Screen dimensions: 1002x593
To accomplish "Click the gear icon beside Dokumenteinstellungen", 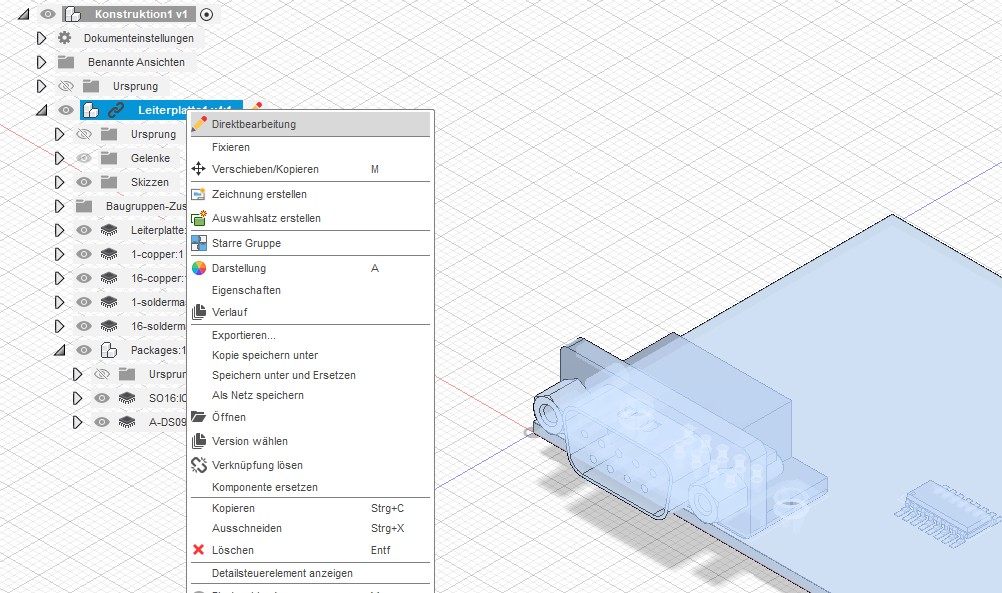I will pyautogui.click(x=65, y=38).
